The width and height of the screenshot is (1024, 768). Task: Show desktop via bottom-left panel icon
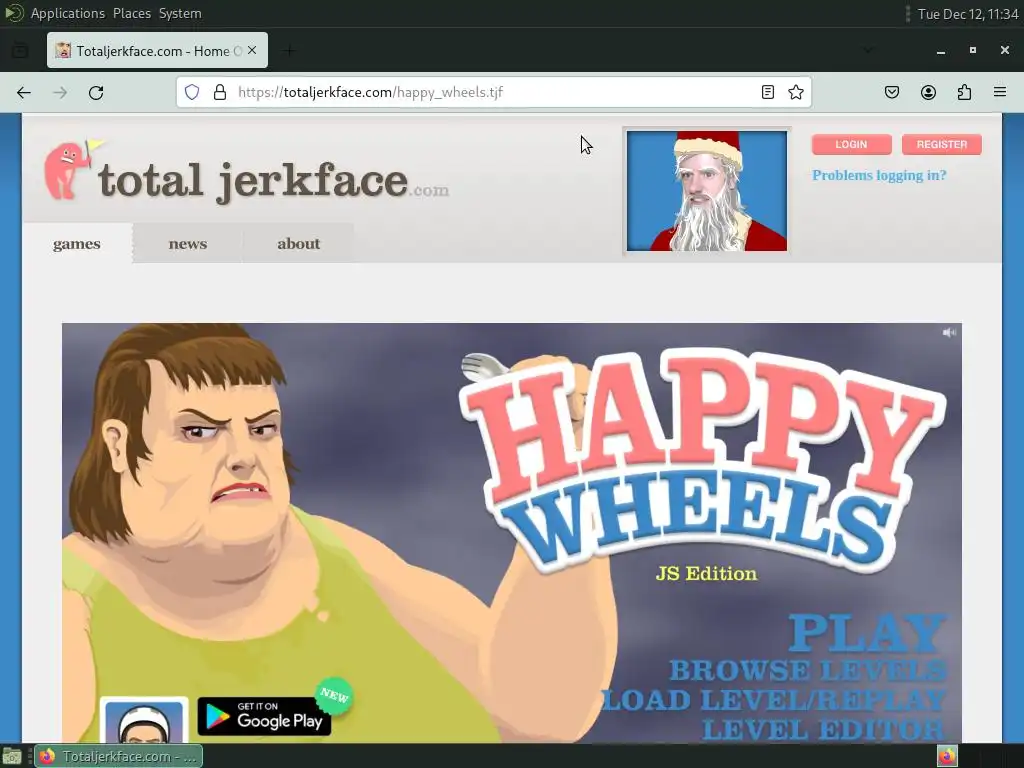[12, 757]
